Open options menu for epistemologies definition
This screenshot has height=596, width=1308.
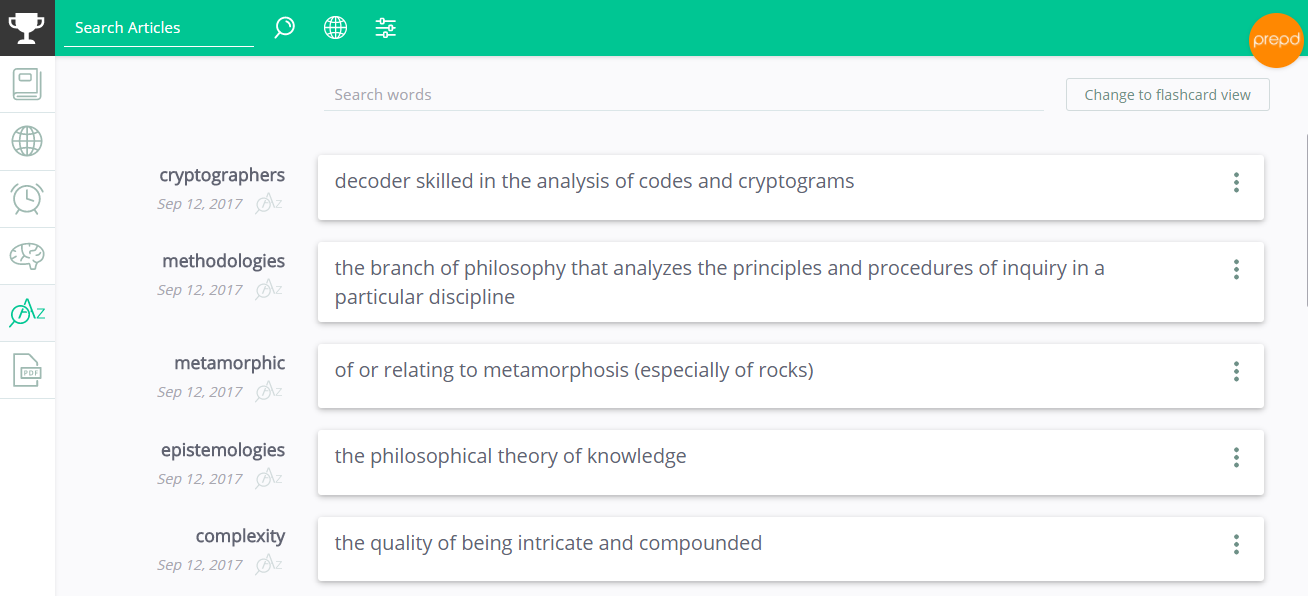(1236, 457)
